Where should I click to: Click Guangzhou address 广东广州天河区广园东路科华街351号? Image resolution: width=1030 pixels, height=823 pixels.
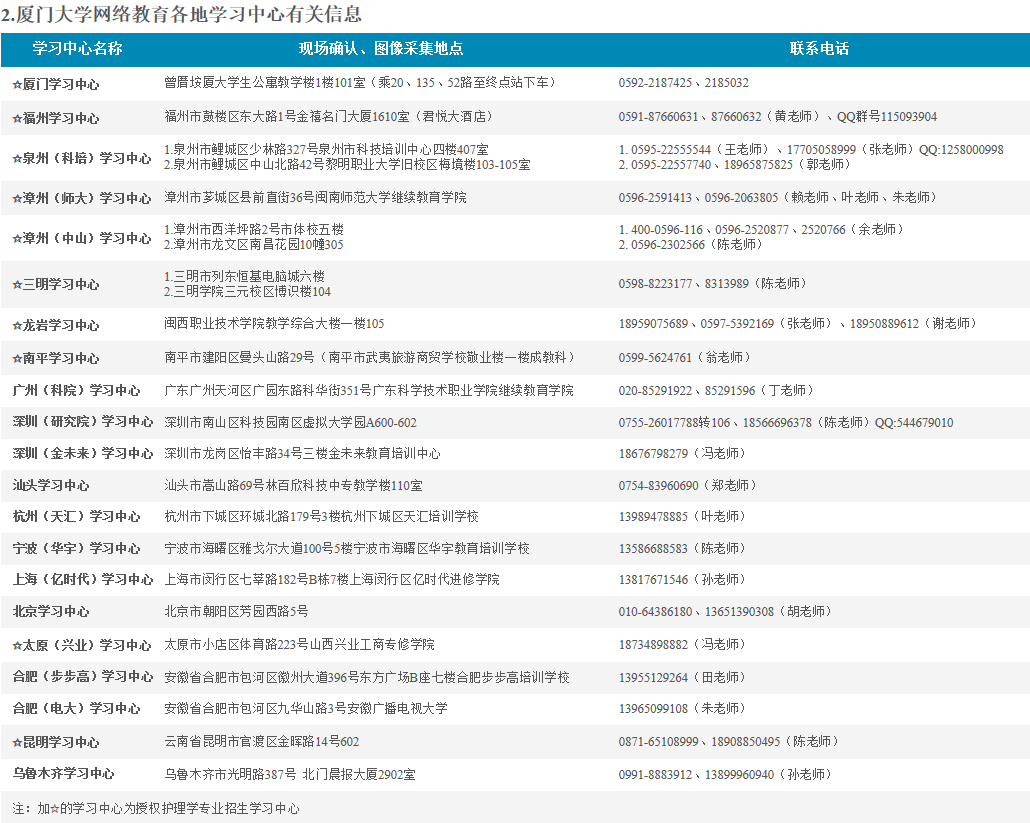tap(369, 391)
